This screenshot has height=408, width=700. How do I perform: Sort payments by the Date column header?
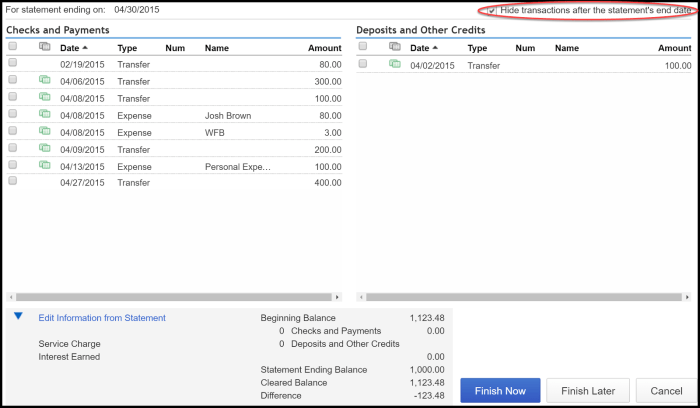click(x=73, y=48)
